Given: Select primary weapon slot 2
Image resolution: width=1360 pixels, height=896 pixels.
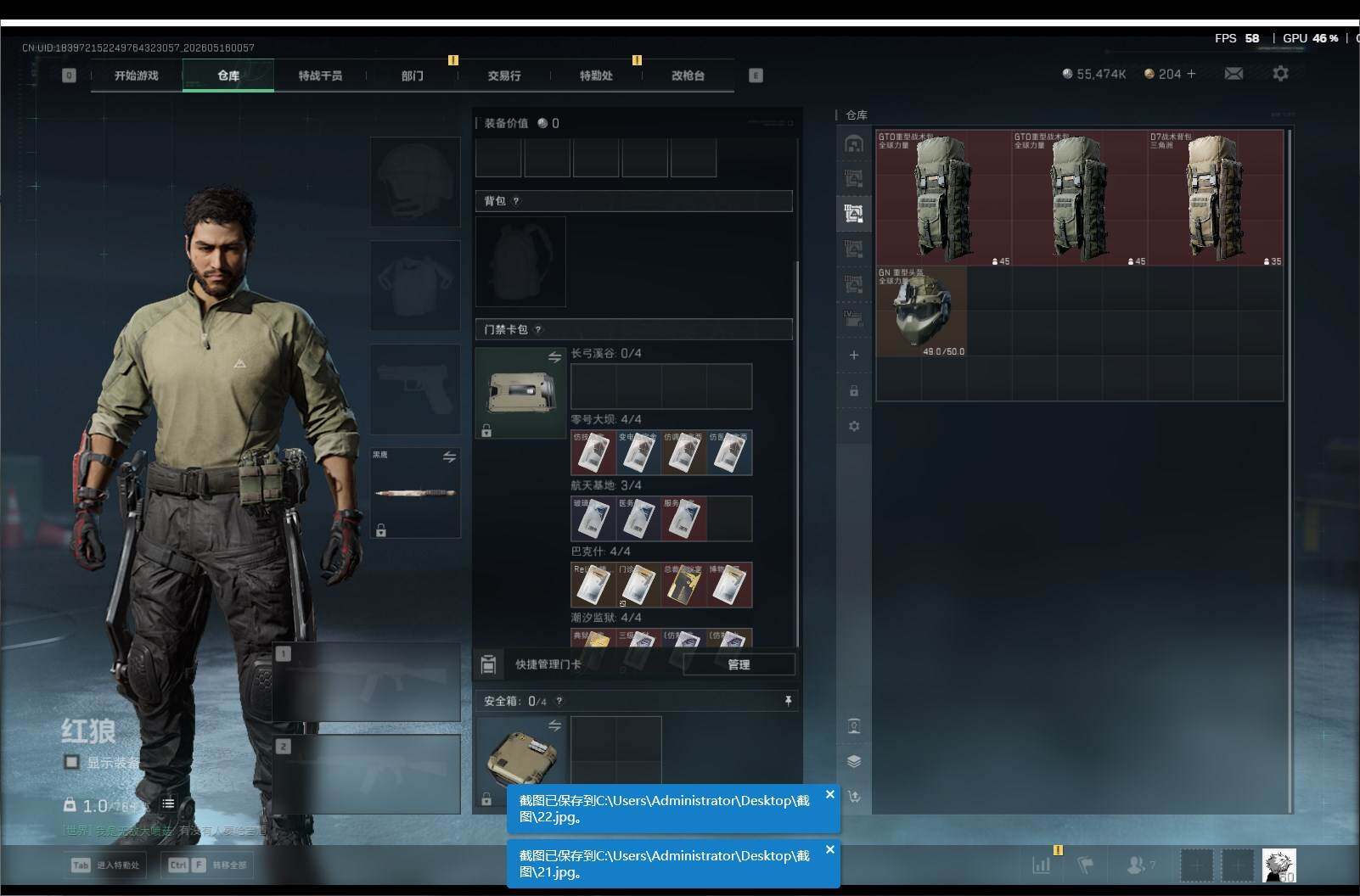Looking at the screenshot, I should (367, 774).
